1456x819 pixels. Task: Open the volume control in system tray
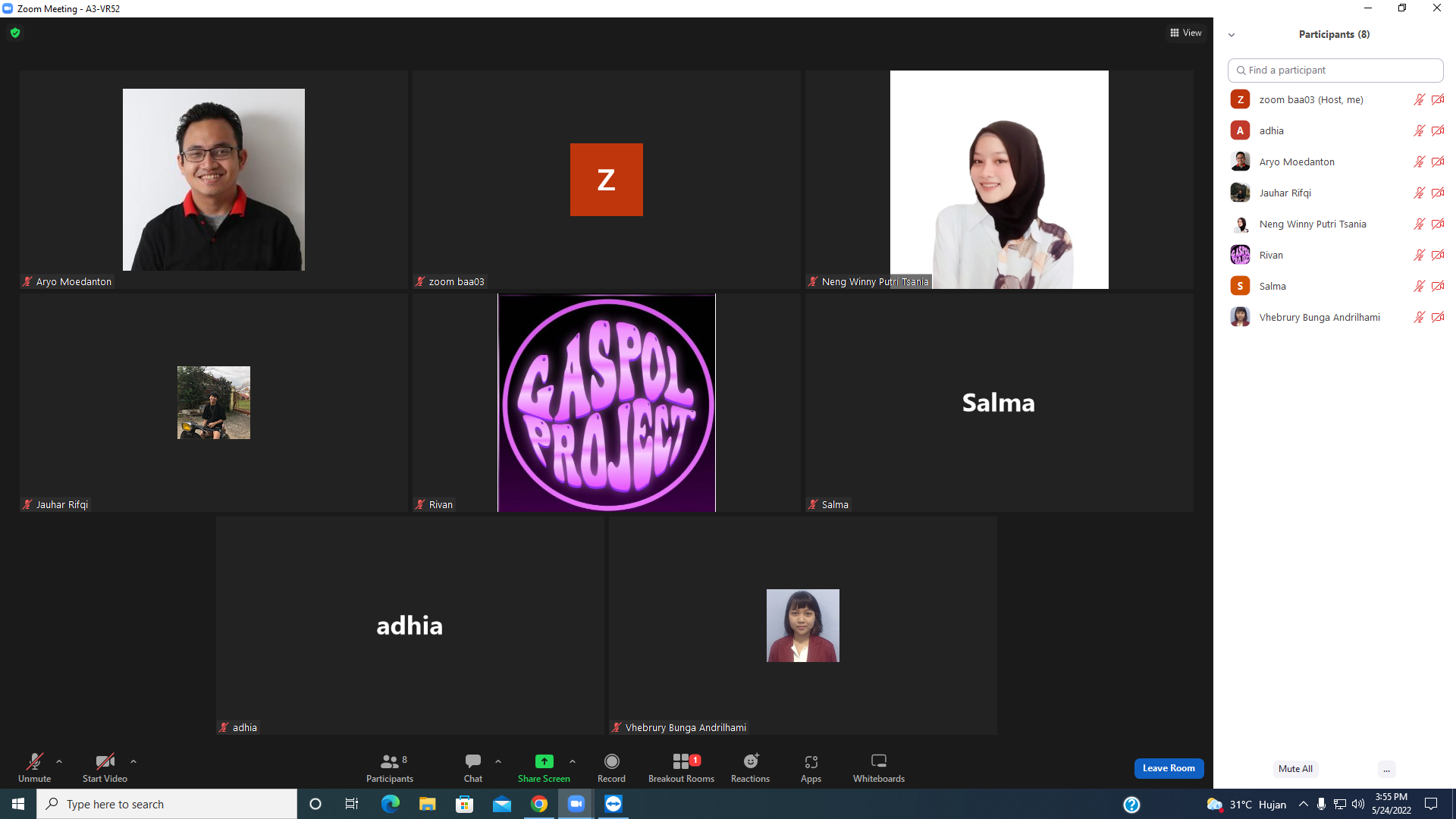1357,804
